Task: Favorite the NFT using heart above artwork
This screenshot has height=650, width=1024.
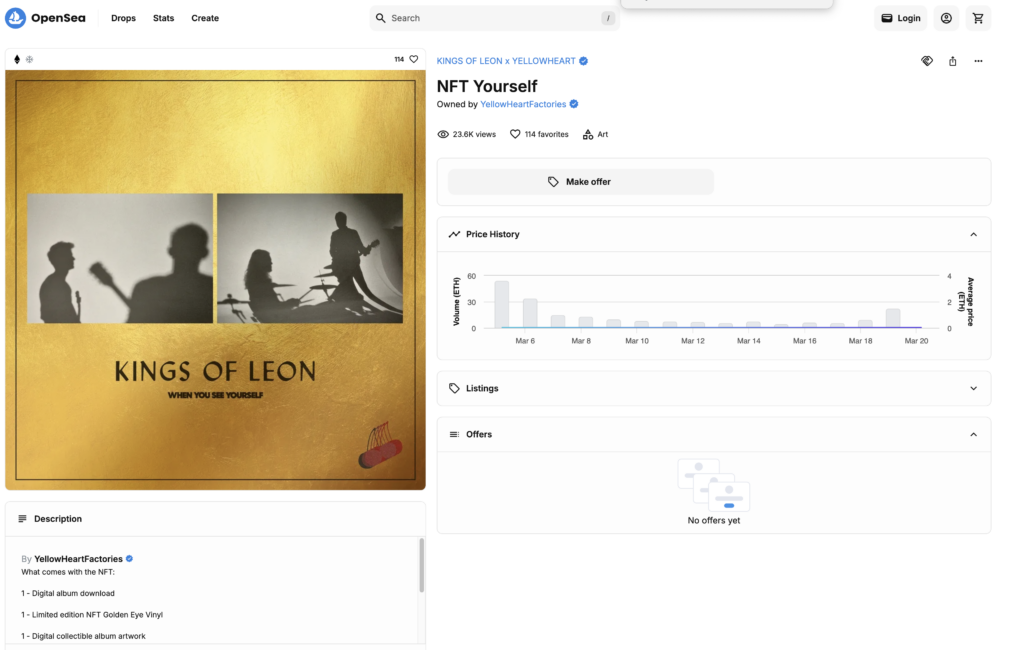Action: tap(413, 59)
